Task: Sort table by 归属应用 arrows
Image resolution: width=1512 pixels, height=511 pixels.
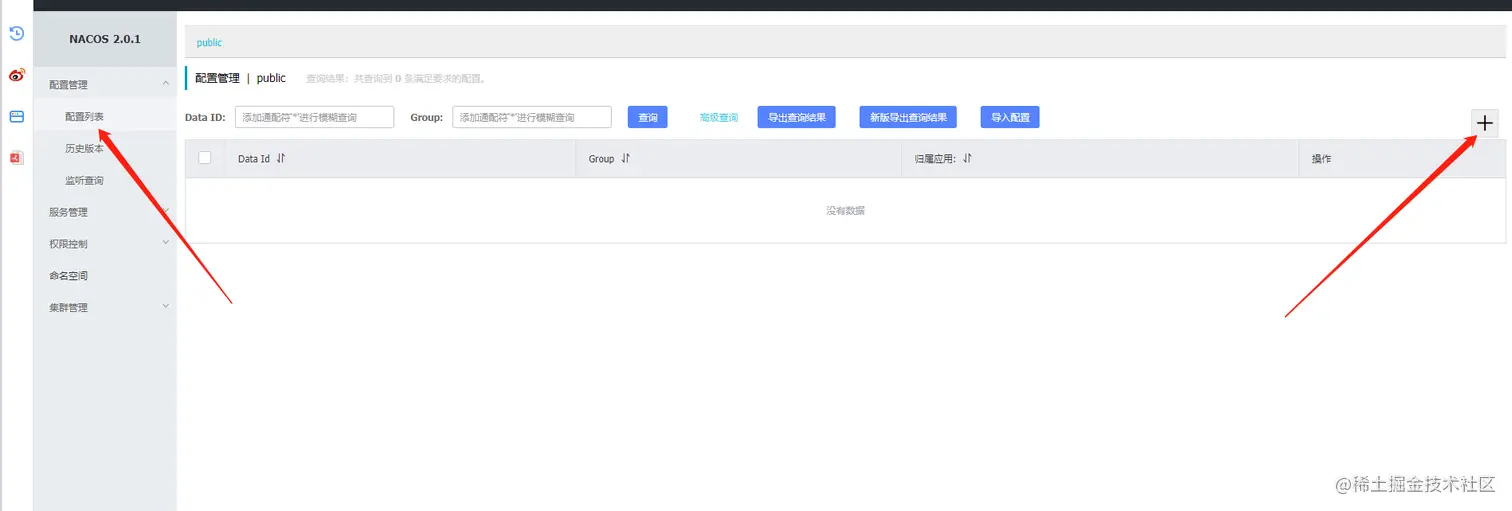Action: pos(967,158)
